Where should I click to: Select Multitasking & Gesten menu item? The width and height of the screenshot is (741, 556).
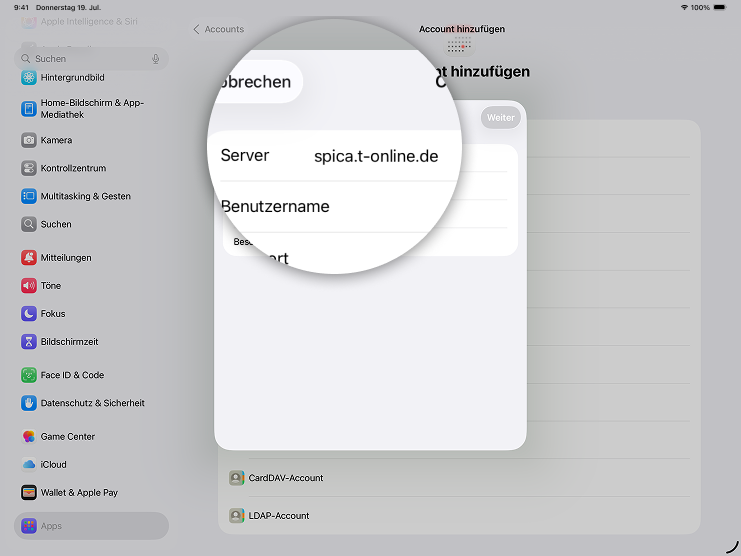[x=86, y=196]
